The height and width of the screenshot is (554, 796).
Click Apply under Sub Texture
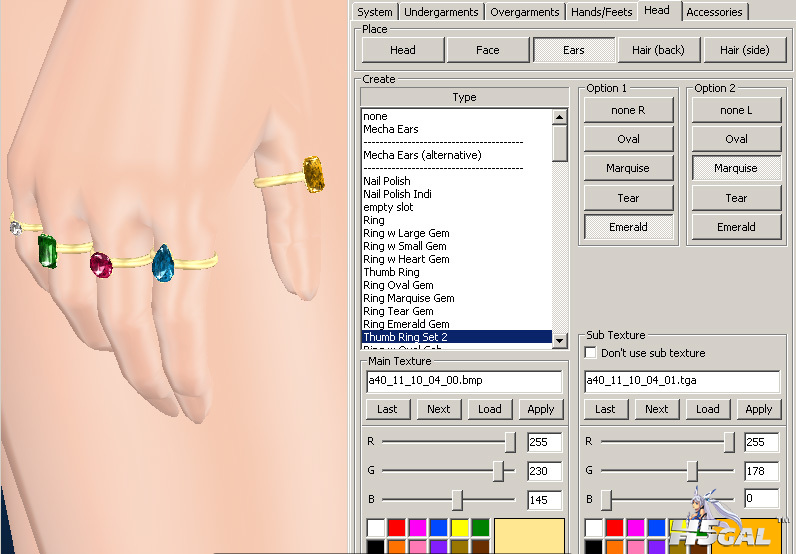click(x=759, y=409)
